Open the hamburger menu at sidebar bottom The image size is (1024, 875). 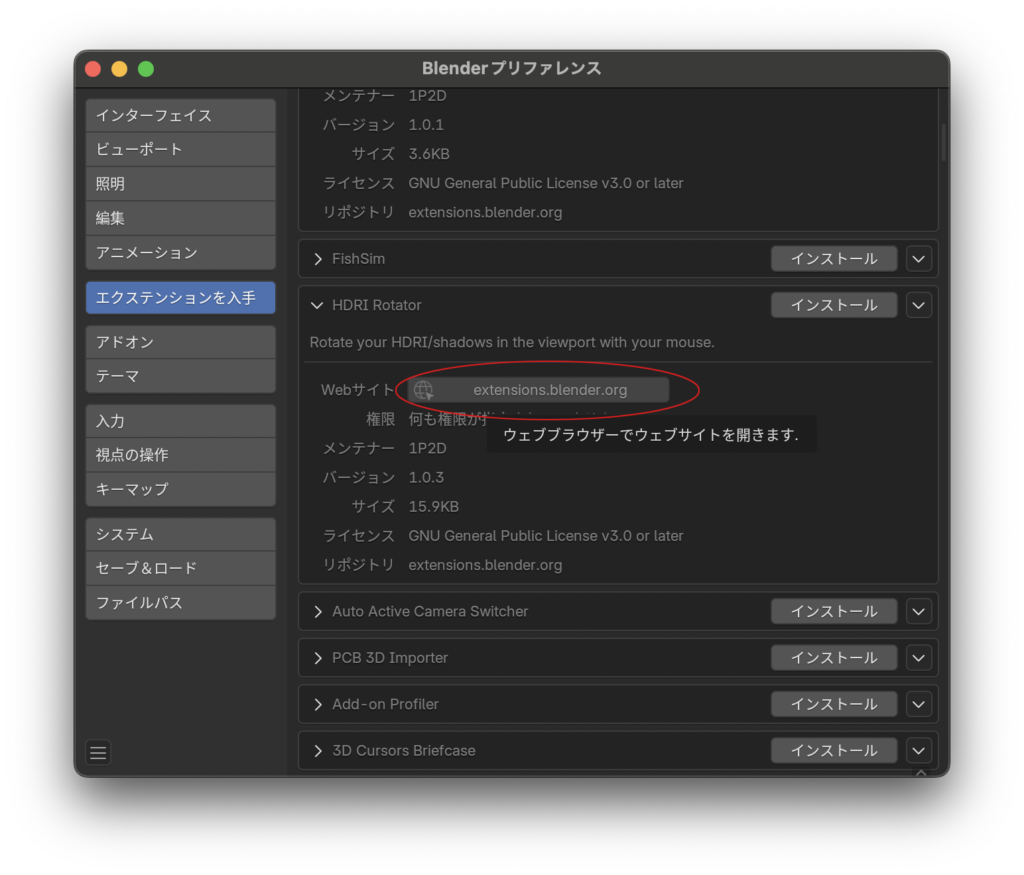[x=98, y=753]
